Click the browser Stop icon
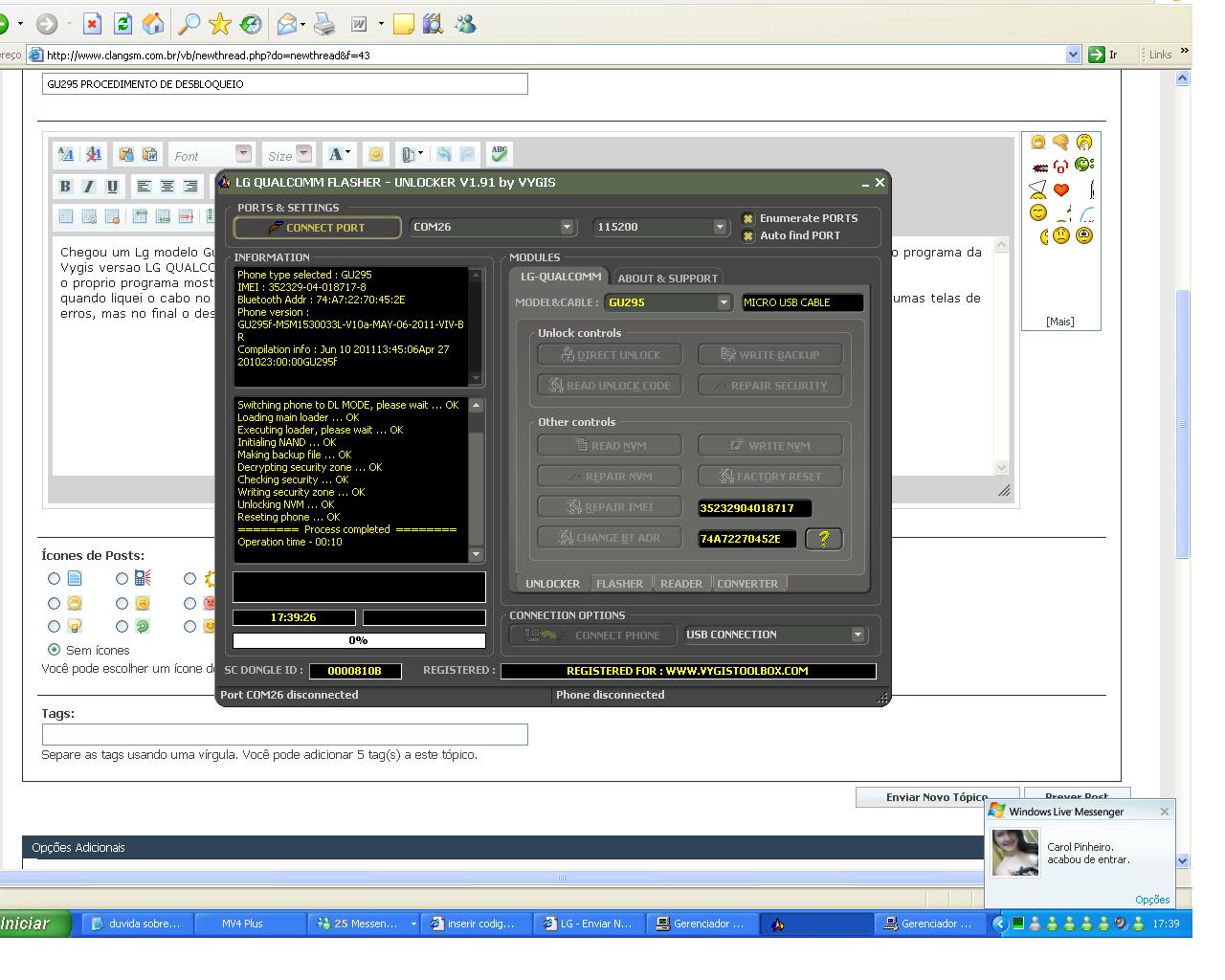Screen dimensions: 1225x980 coord(92,24)
